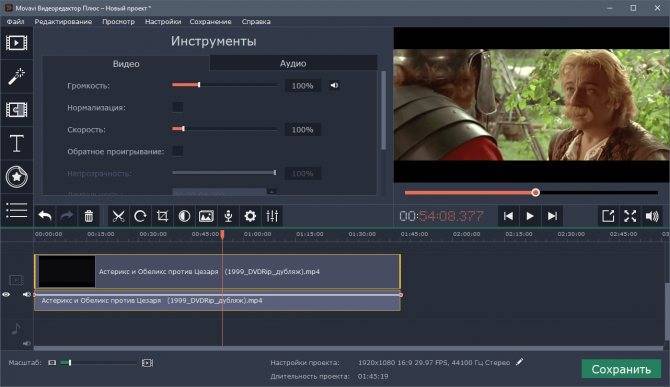Viewport: 670px width, 387px height.
Task: Enable the Нормализация checkbox
Action: coord(178,107)
